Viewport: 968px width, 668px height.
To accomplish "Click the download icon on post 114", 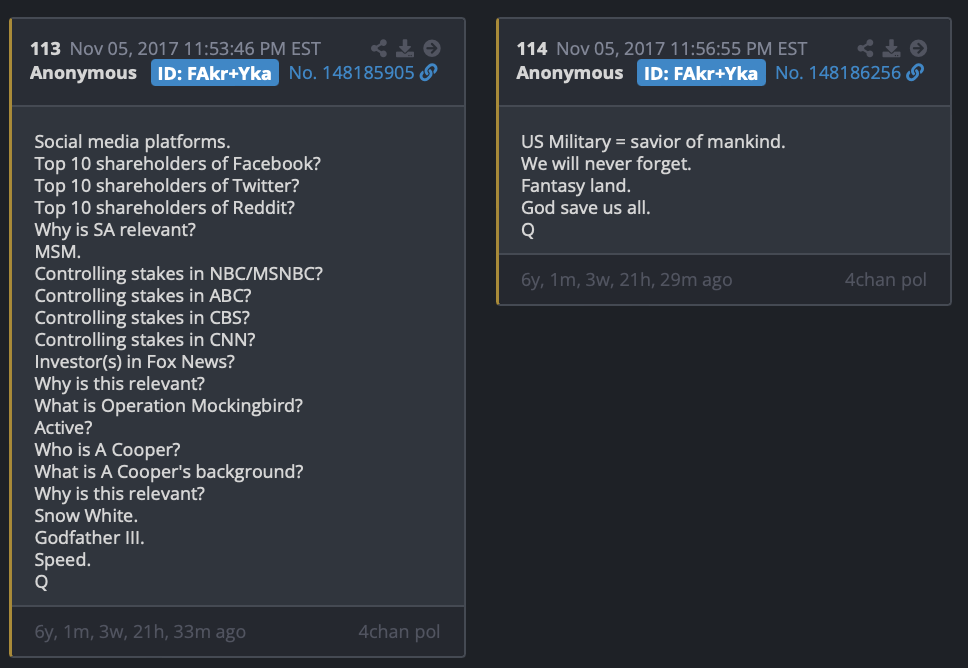I will (892, 48).
